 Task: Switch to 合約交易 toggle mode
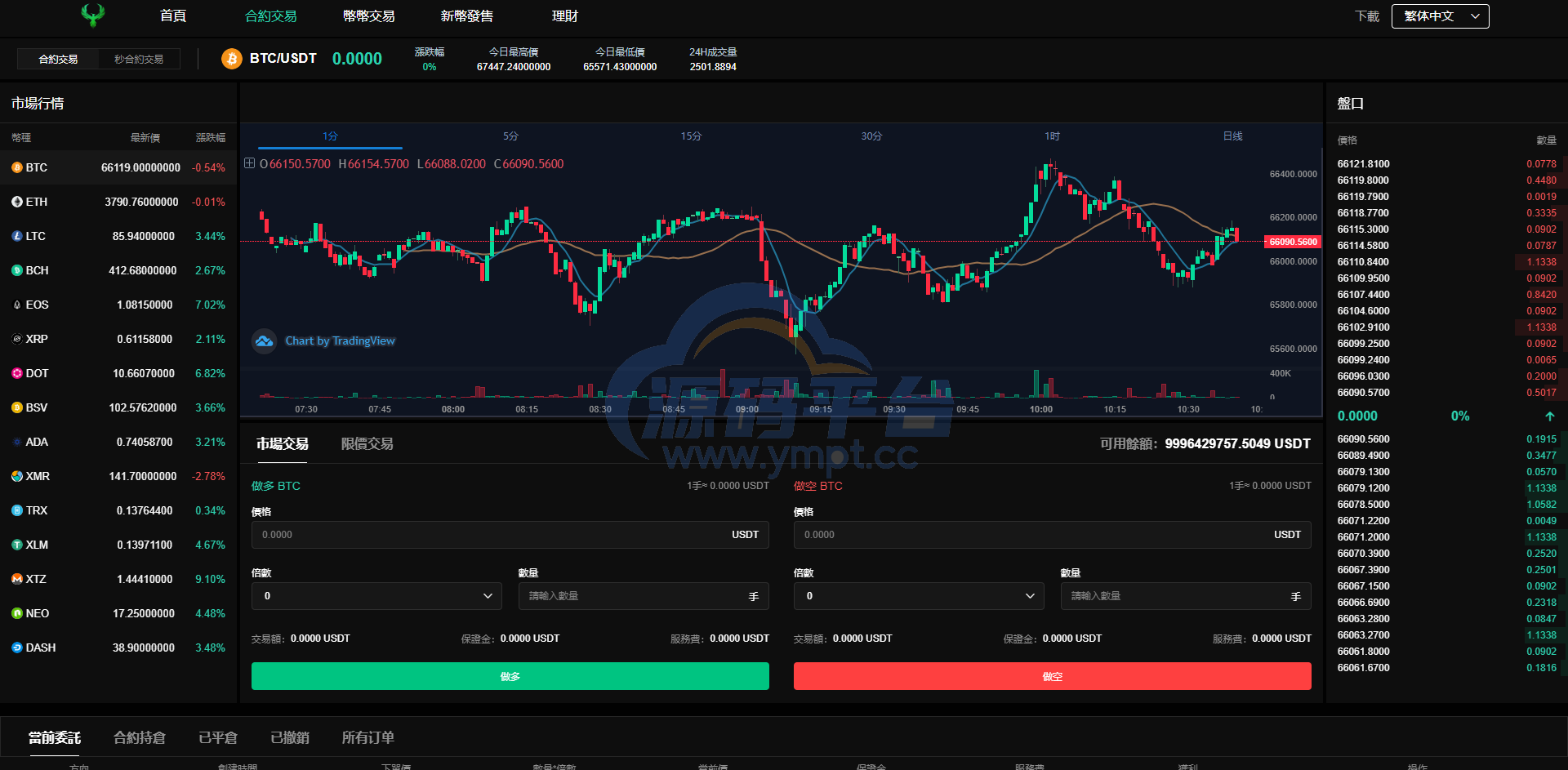58,60
